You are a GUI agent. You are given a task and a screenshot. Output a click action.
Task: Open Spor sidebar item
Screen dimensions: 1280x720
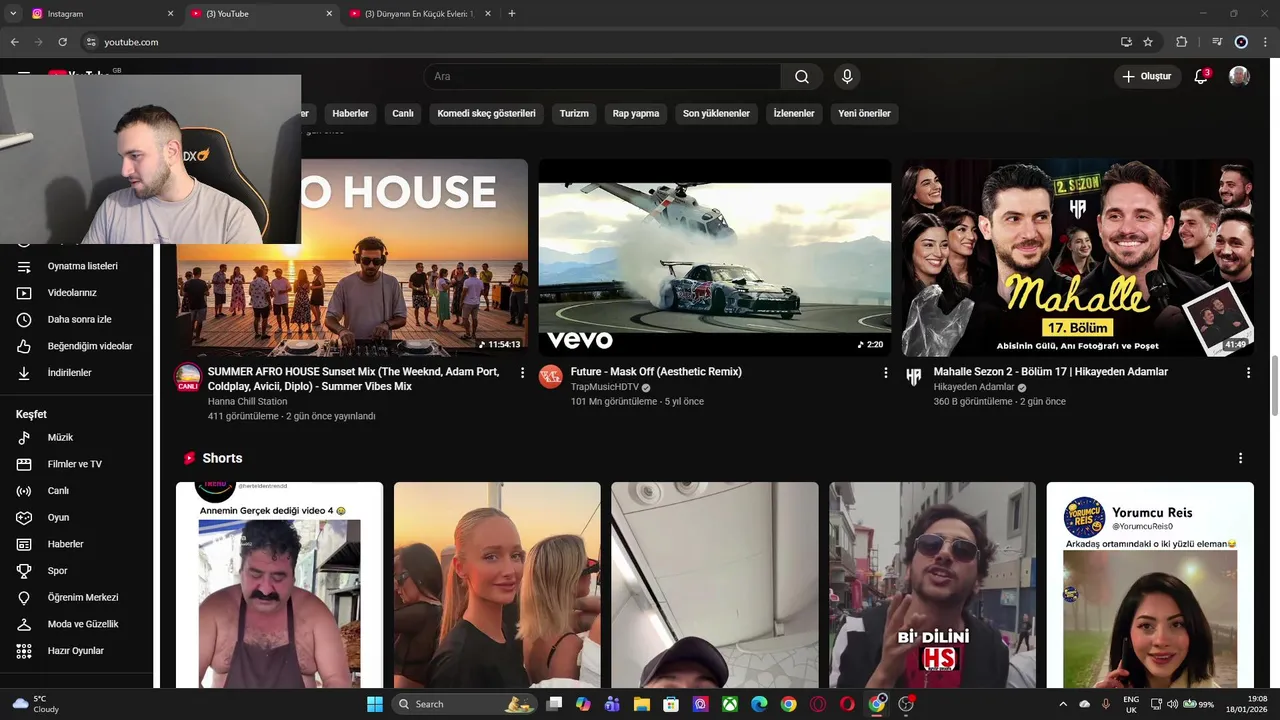tap(76, 571)
